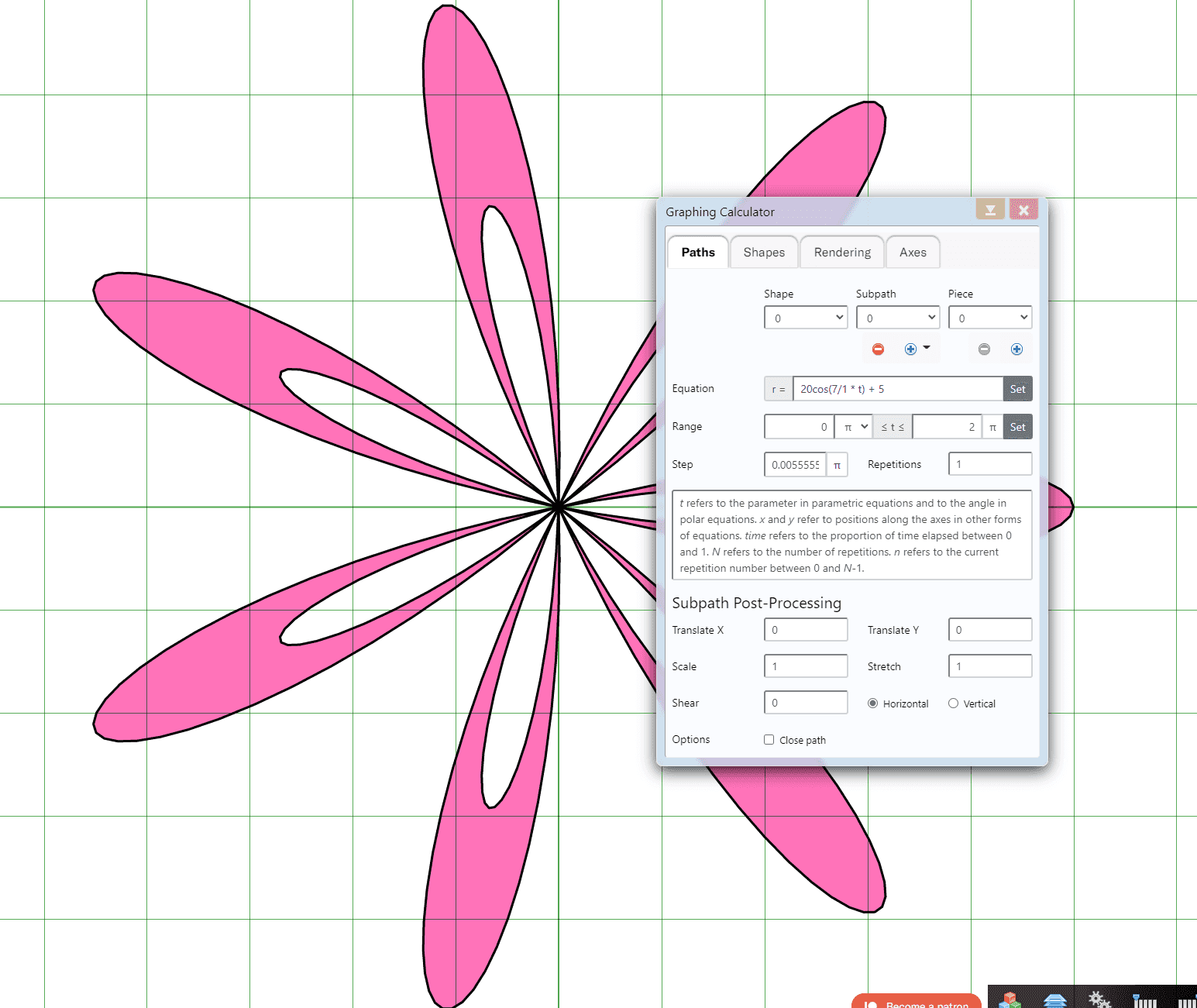Remove the current subpath with red minus icon

(x=878, y=349)
